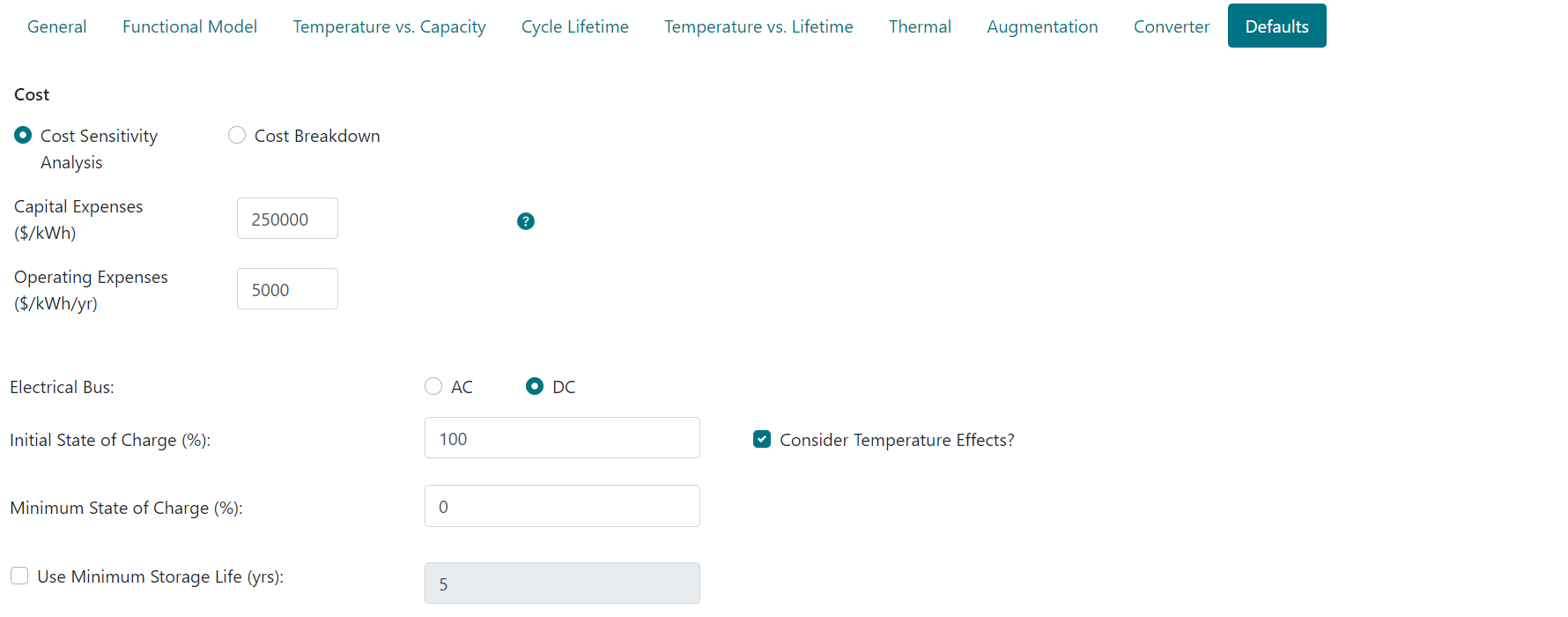This screenshot has height=617, width=1568.
Task: Select the Defaults tab
Action: (1276, 26)
